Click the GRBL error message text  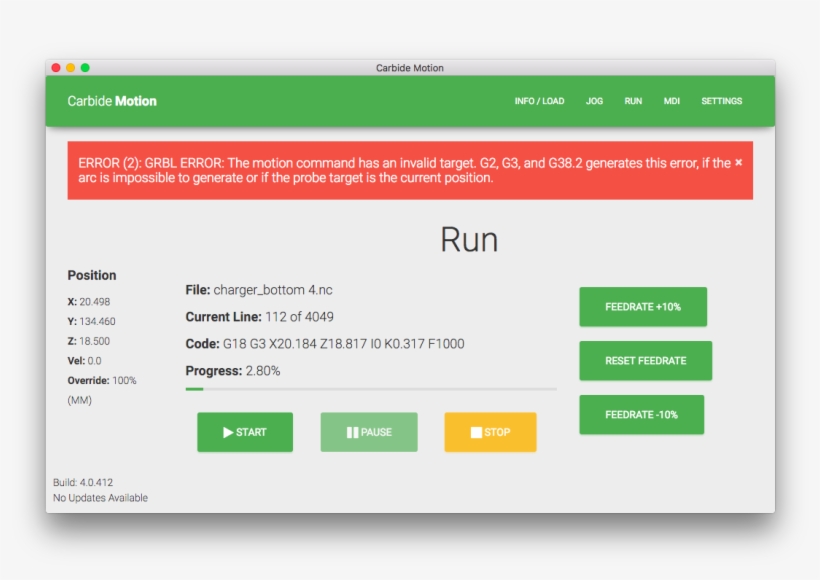(x=404, y=170)
